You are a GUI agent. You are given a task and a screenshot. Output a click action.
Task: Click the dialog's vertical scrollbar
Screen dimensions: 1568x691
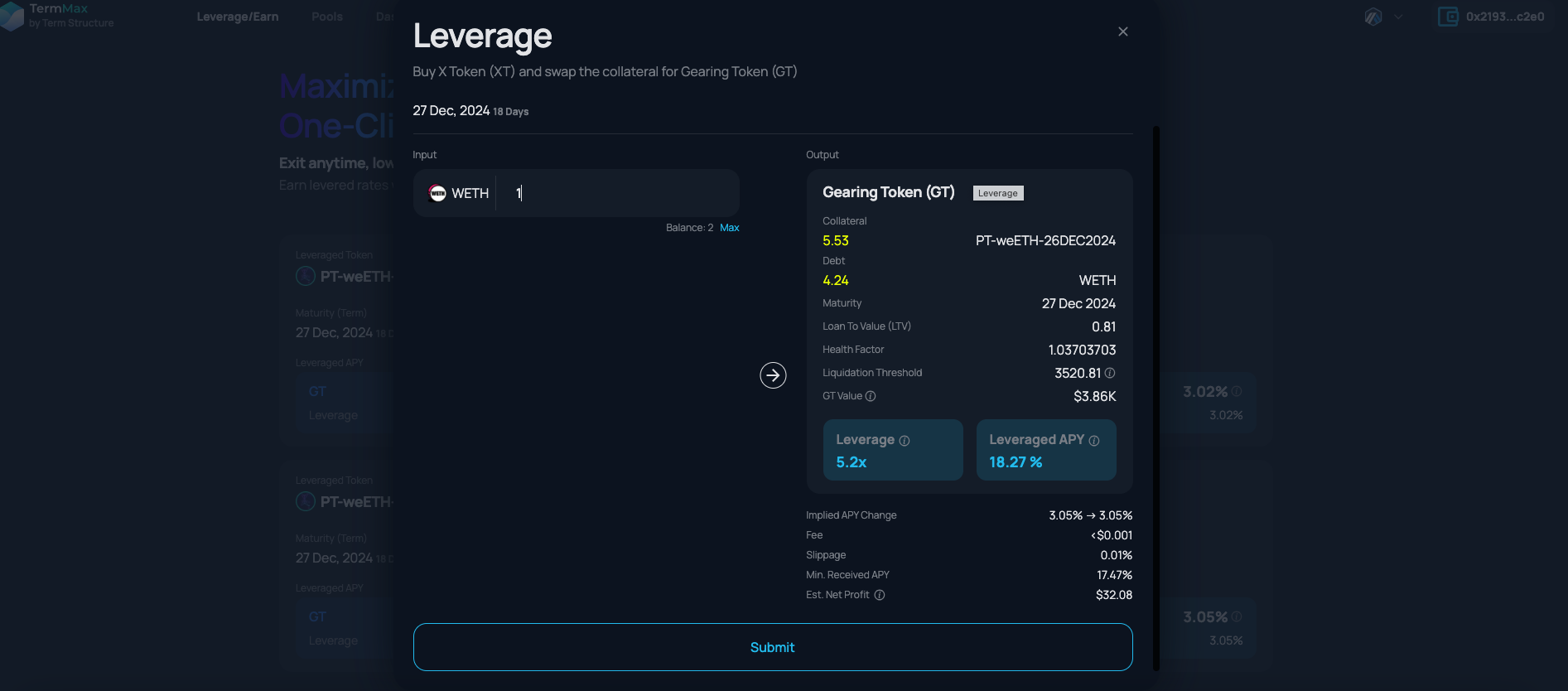(x=1156, y=398)
